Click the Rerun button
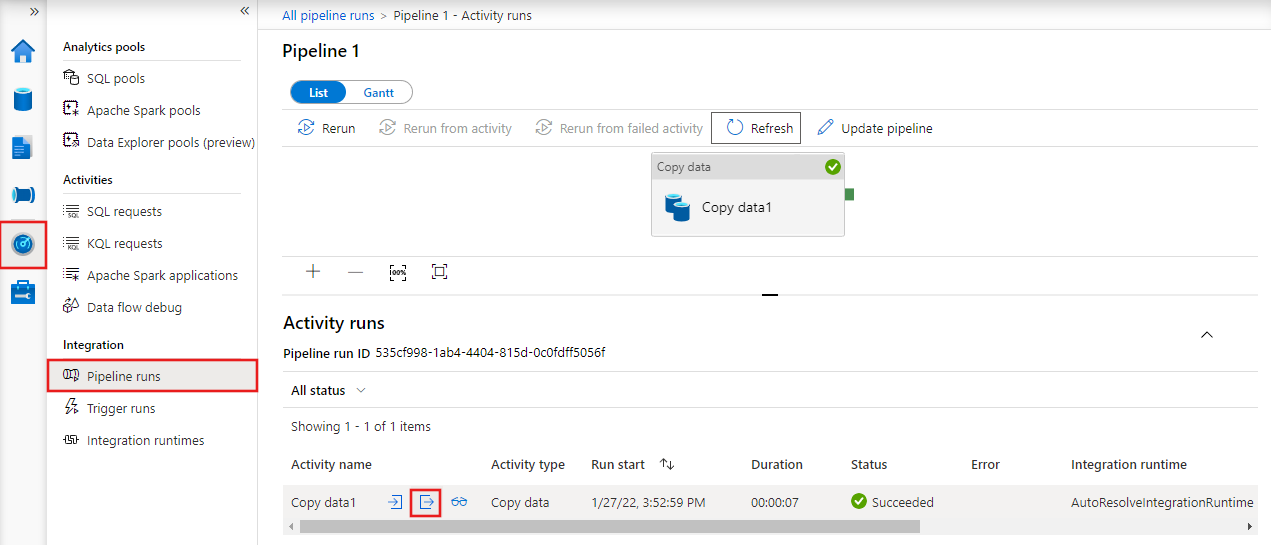Viewport: 1271px width, 545px height. point(327,128)
